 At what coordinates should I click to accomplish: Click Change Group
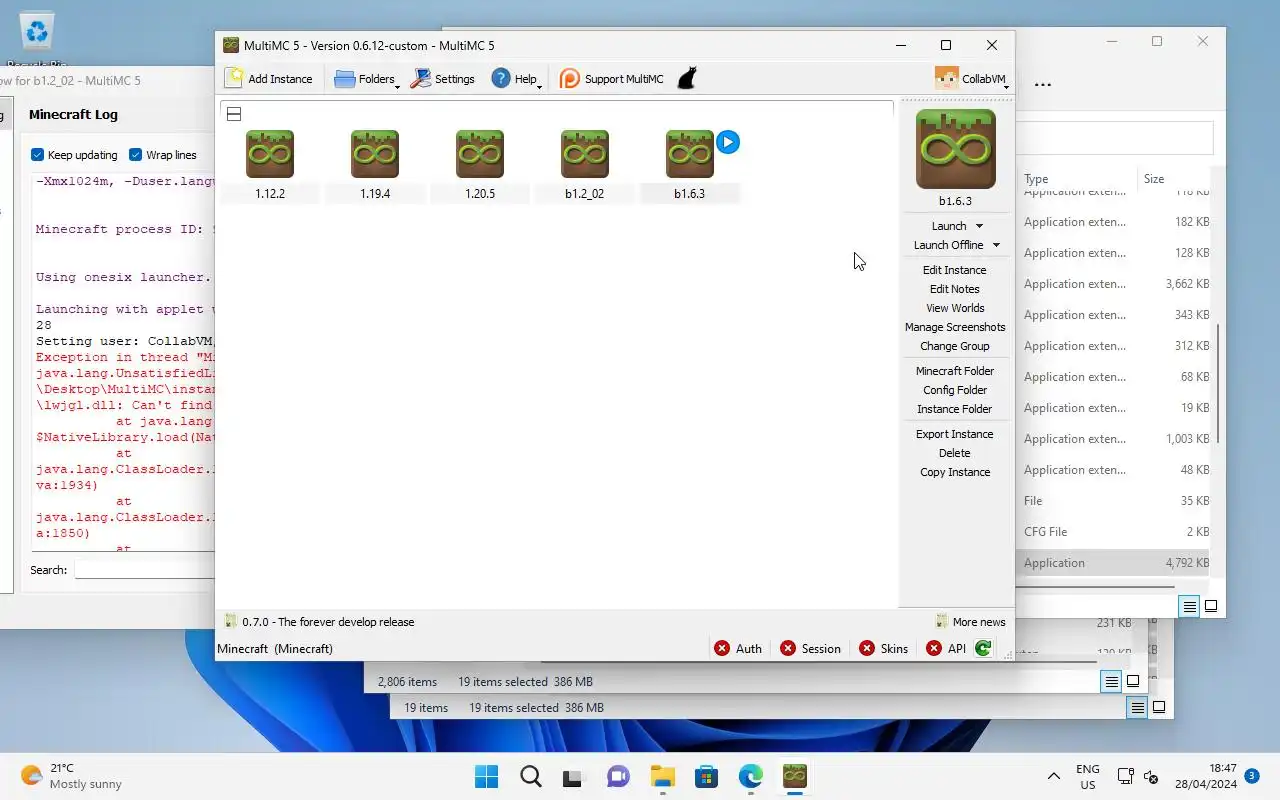(x=955, y=346)
